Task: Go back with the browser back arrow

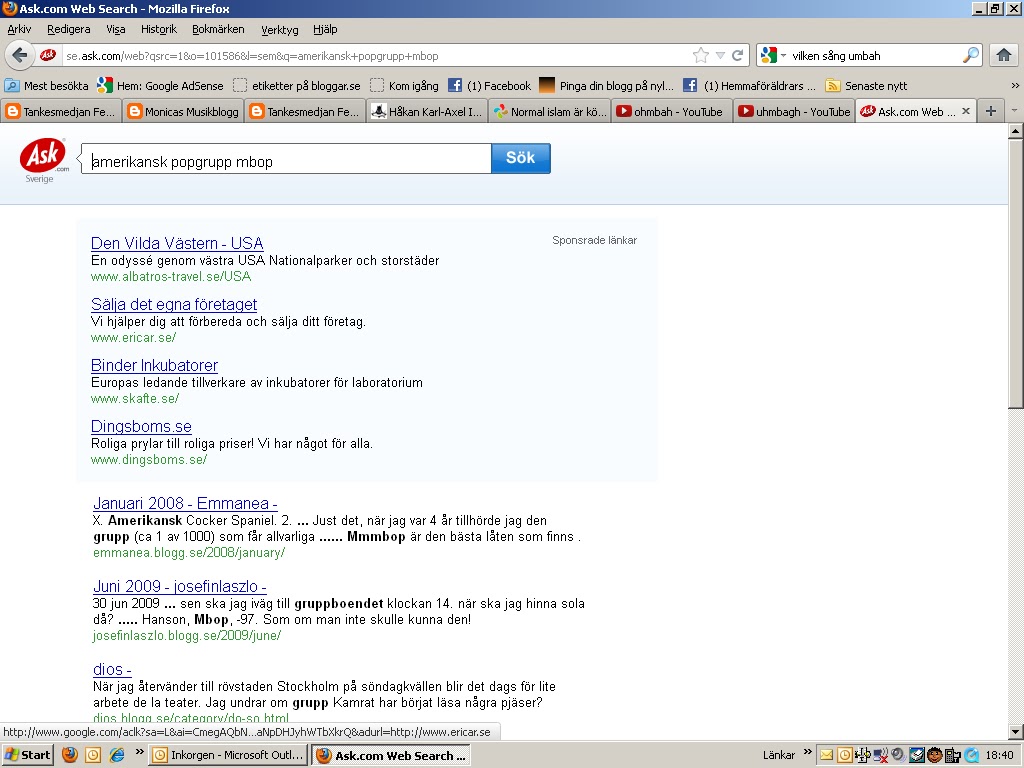Action: pyautogui.click(x=20, y=56)
